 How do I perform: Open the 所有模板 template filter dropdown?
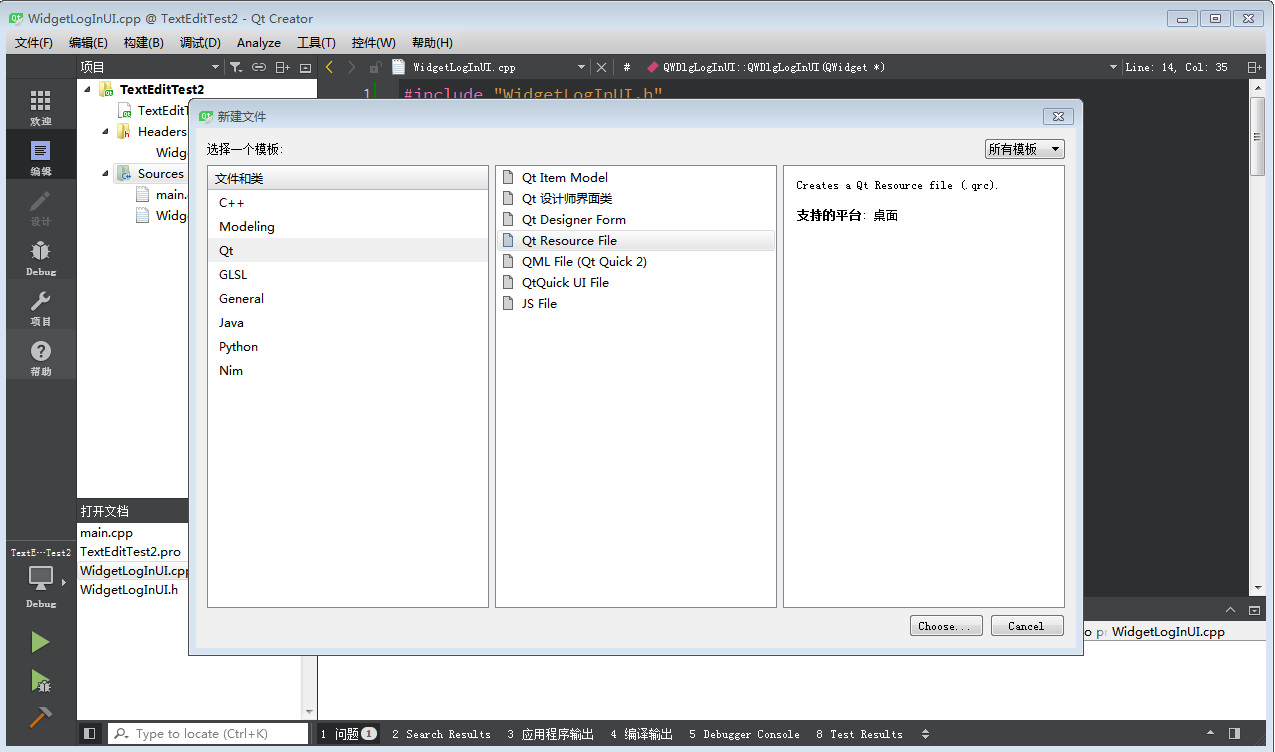(x=1024, y=149)
